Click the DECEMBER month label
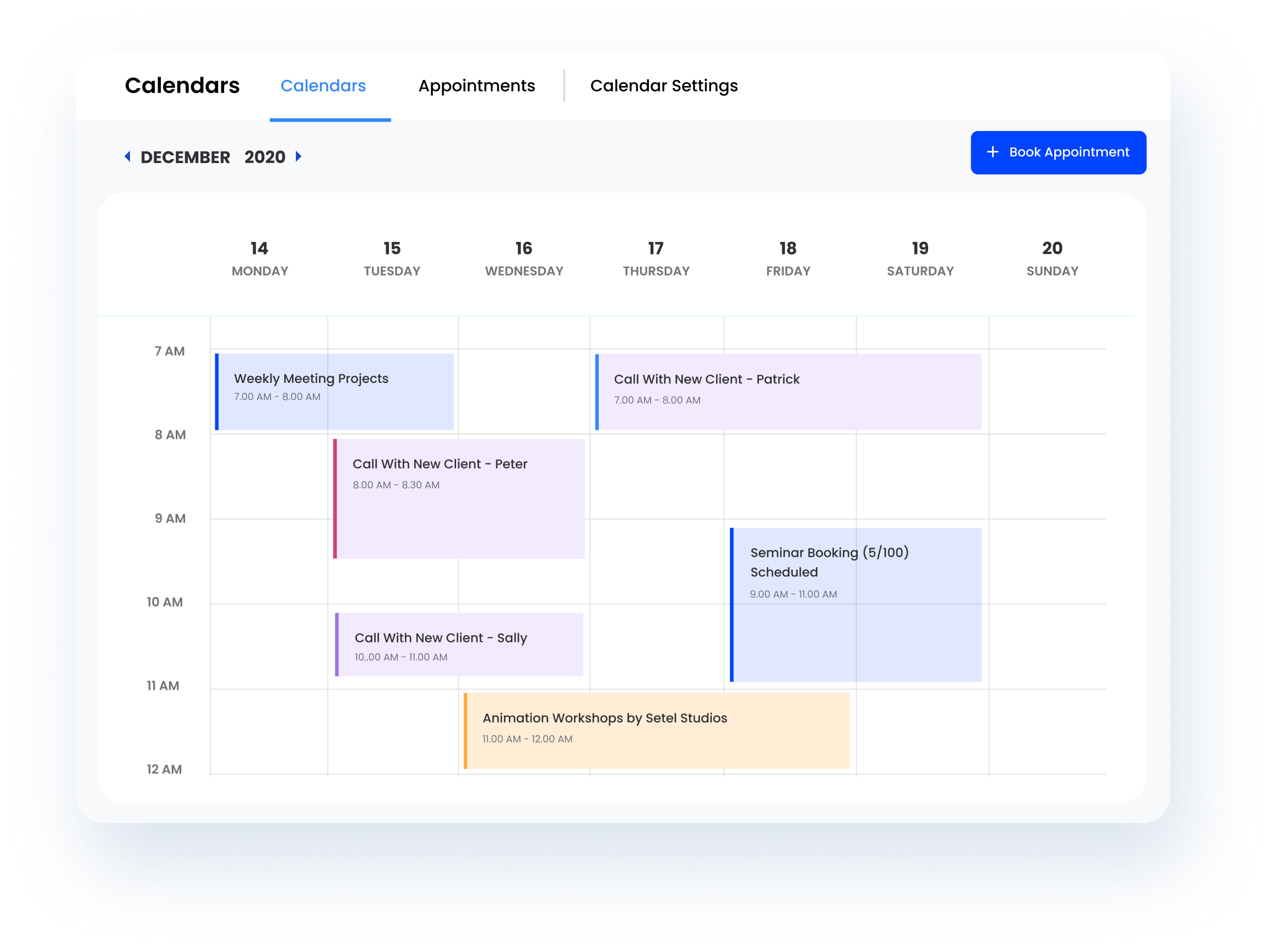1273x952 pixels. coord(185,157)
